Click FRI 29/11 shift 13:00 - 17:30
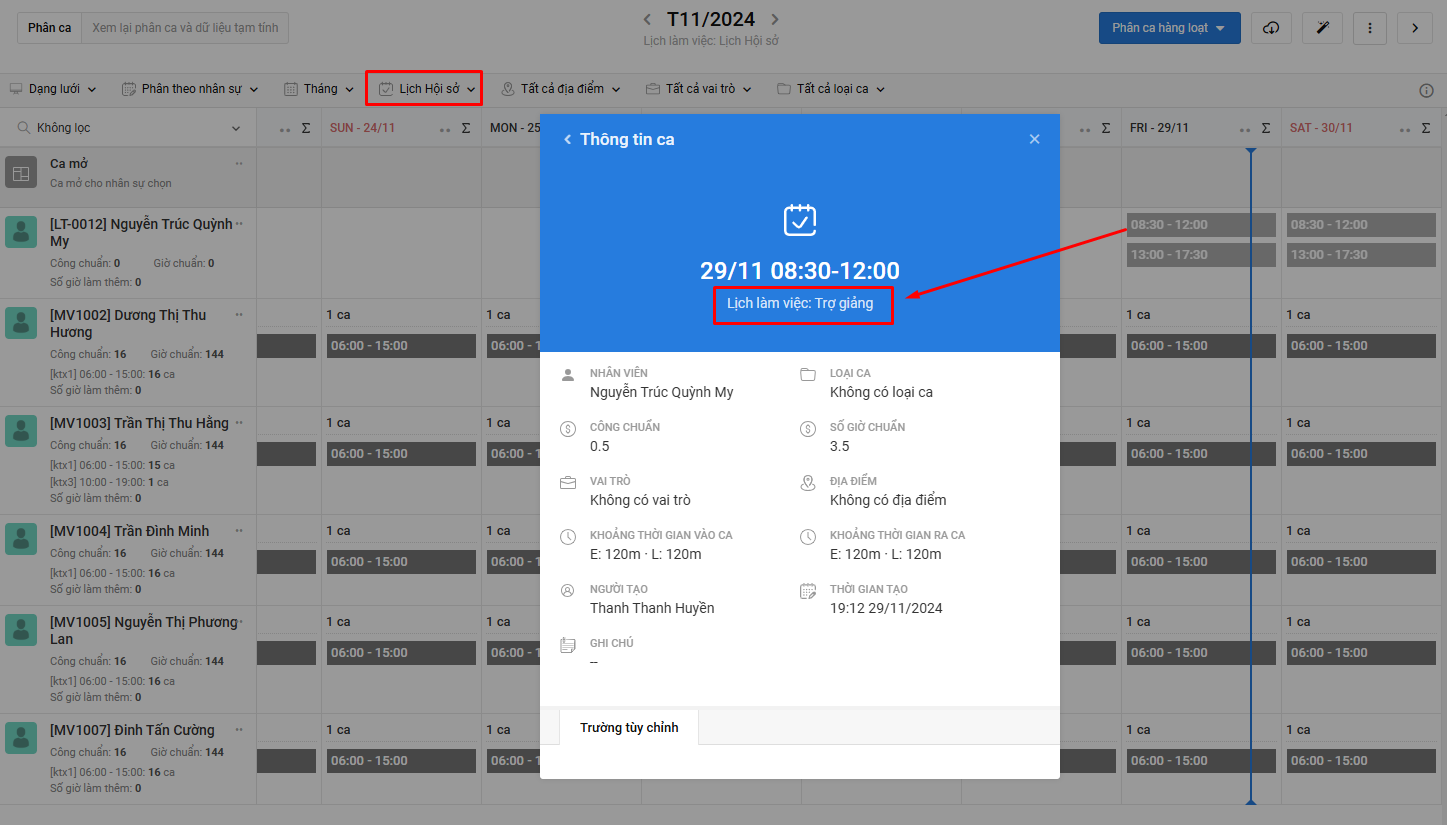This screenshot has height=825, width=1447. [1201, 255]
